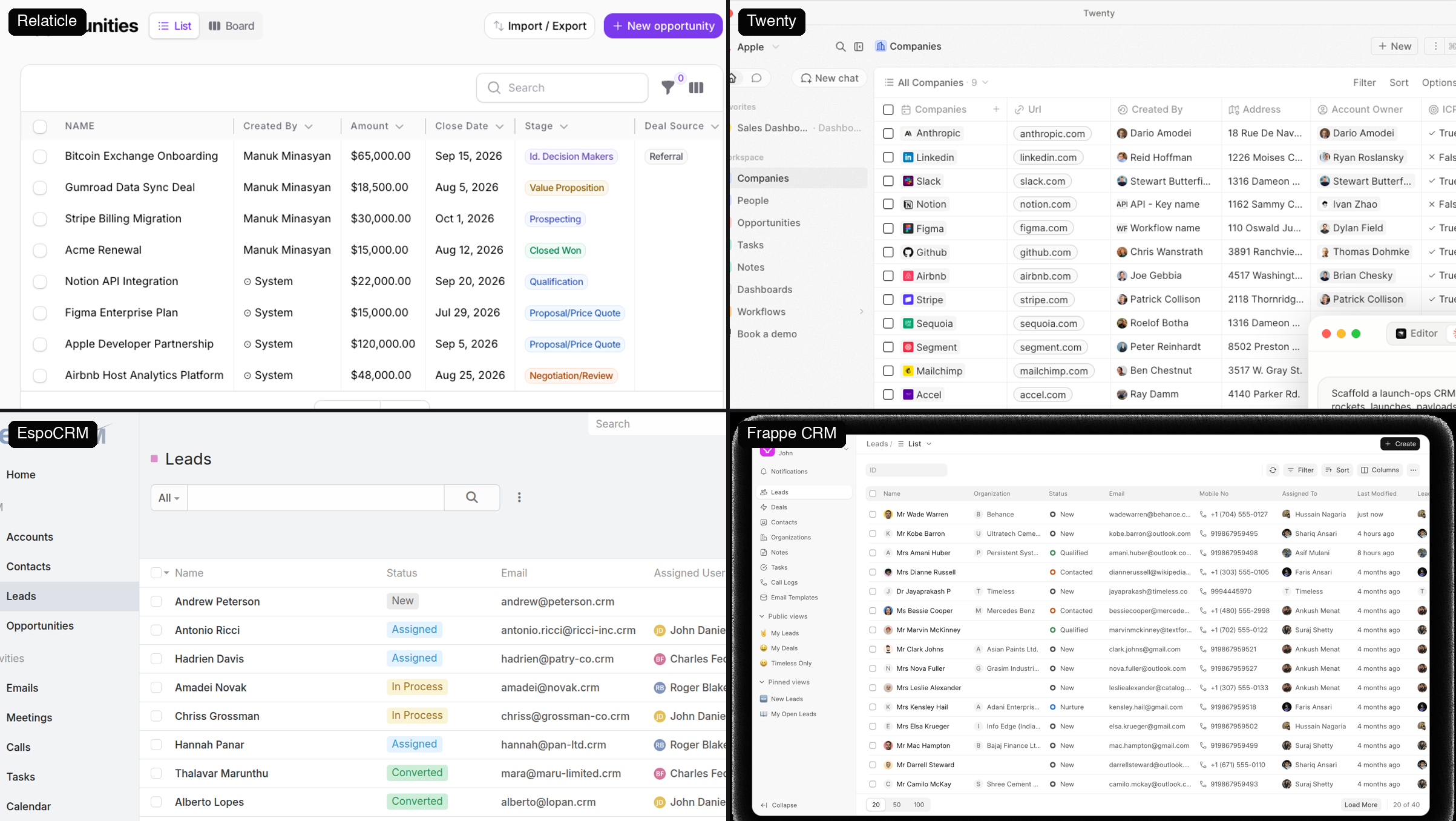
Task: Click the New opportunity button
Action: pos(663,26)
